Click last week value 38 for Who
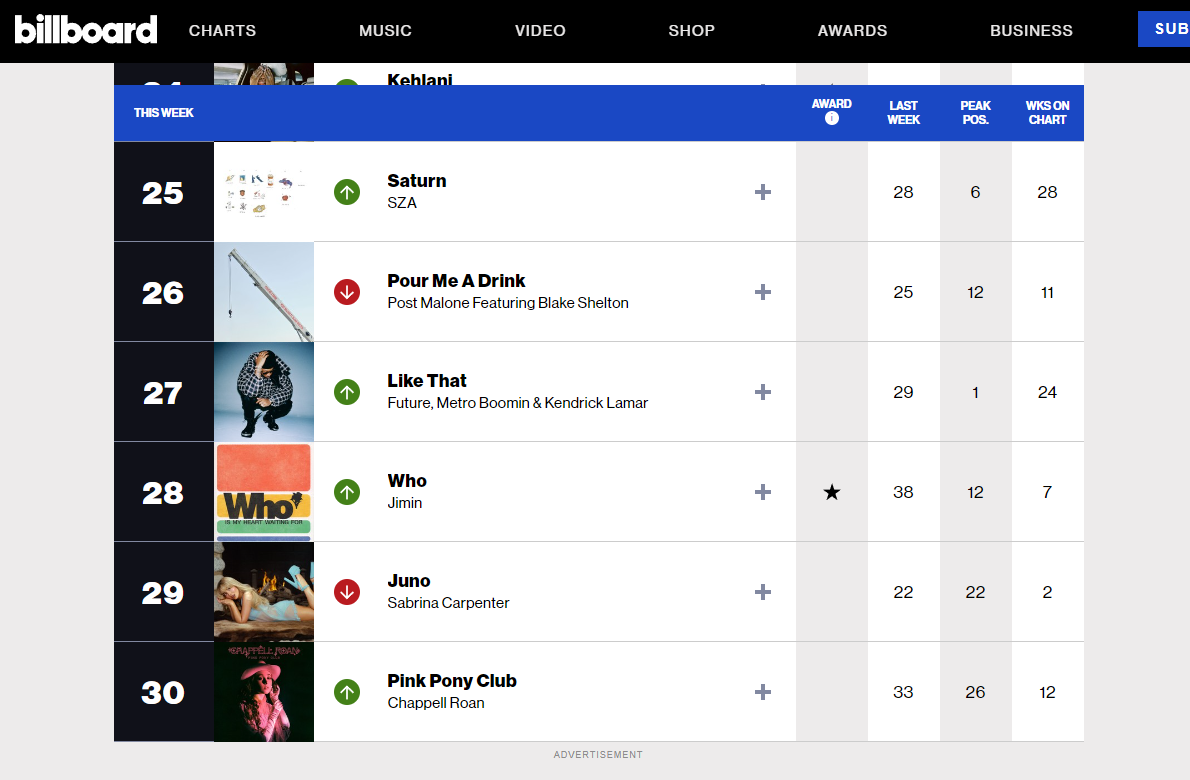Viewport: 1190px width, 780px height. 903,492
